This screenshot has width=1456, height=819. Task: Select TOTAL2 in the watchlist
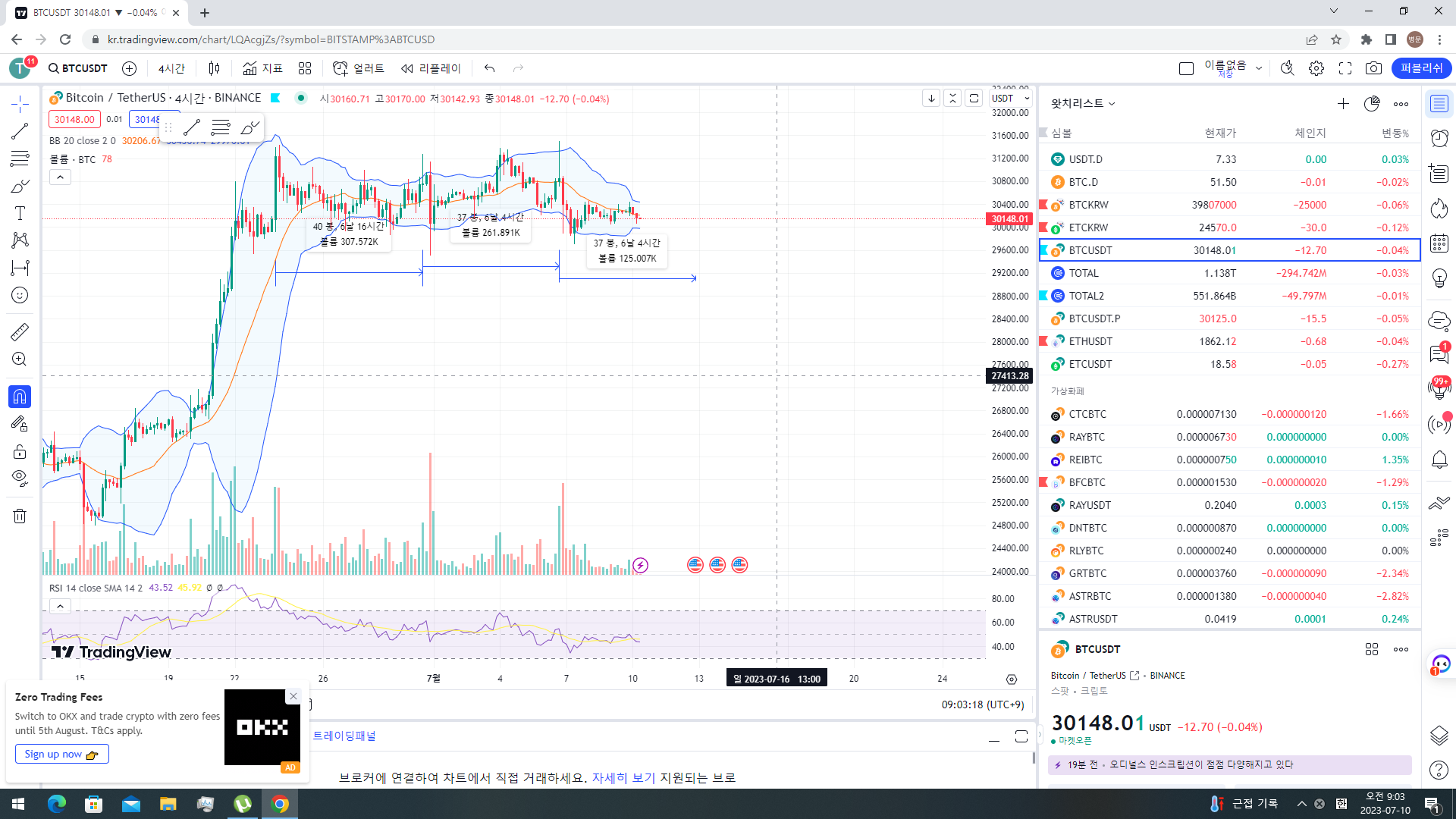tap(1229, 296)
